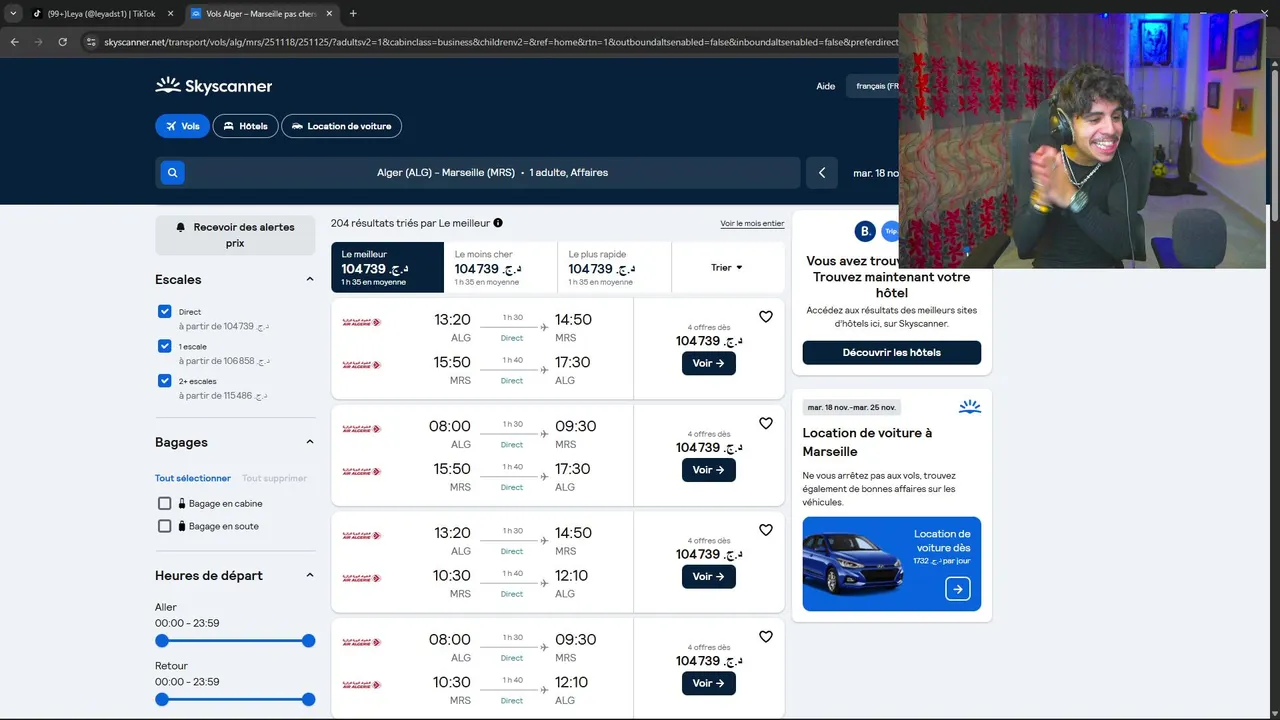Click Retour slider left handle
The height and width of the screenshot is (720, 1280).
(162, 700)
